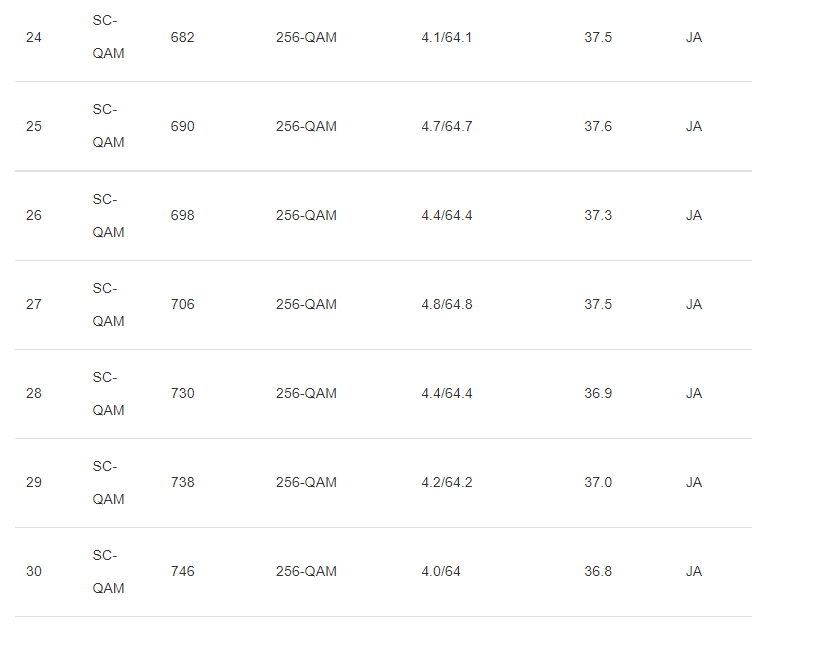Select the 36.8 value in last row
This screenshot has width=819, height=645.
[598, 572]
